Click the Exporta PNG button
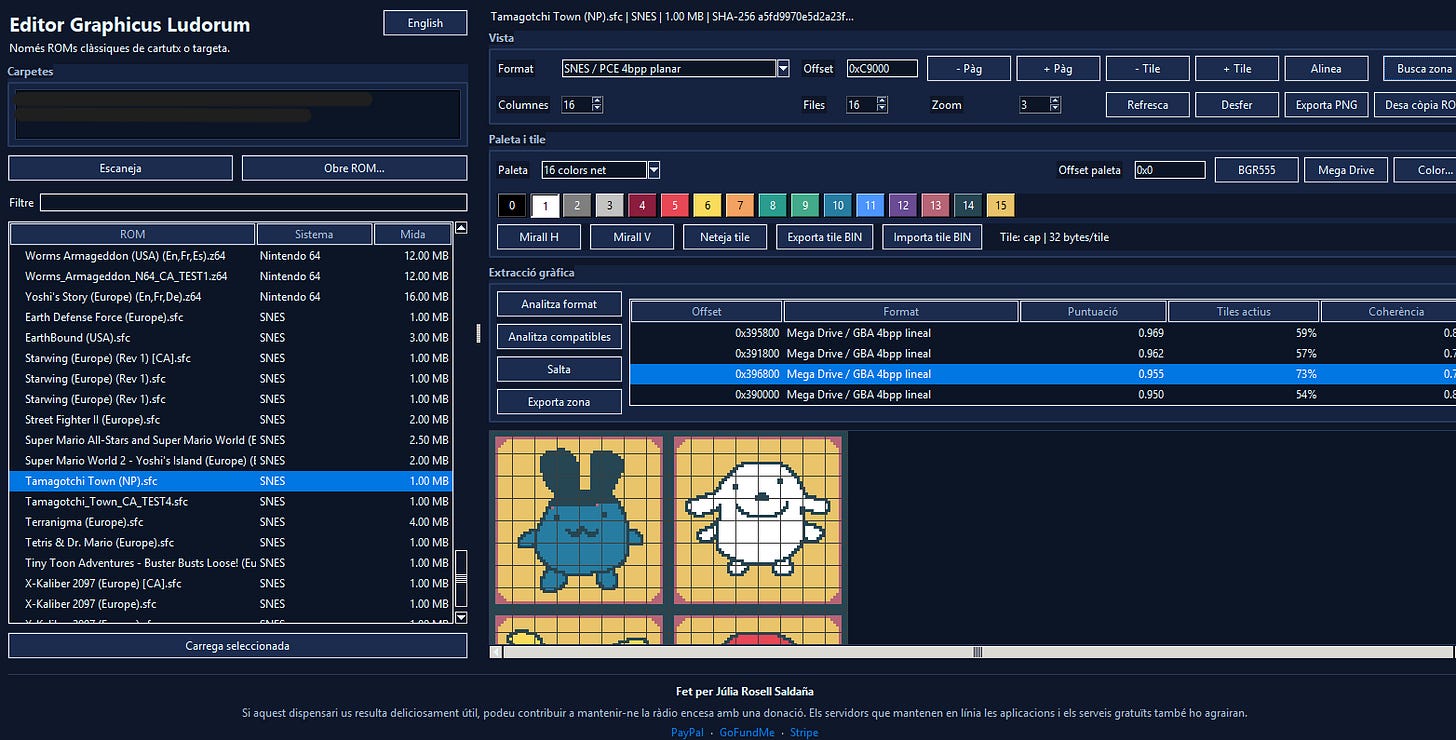The height and width of the screenshot is (740, 1456). pyautogui.click(x=1326, y=105)
